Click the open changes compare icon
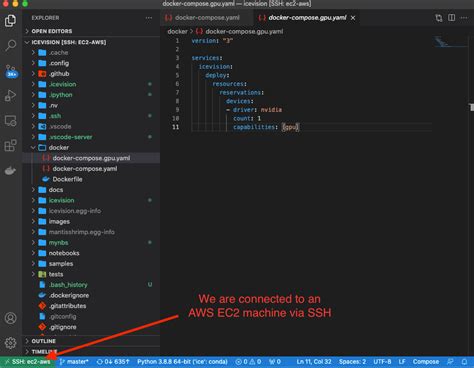The image size is (474, 368). 439,18
